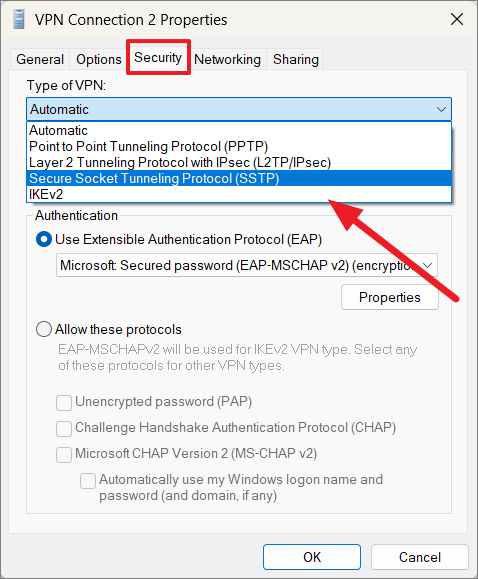Go to the Networking tab
This screenshot has height=579, width=478.
[x=228, y=59]
